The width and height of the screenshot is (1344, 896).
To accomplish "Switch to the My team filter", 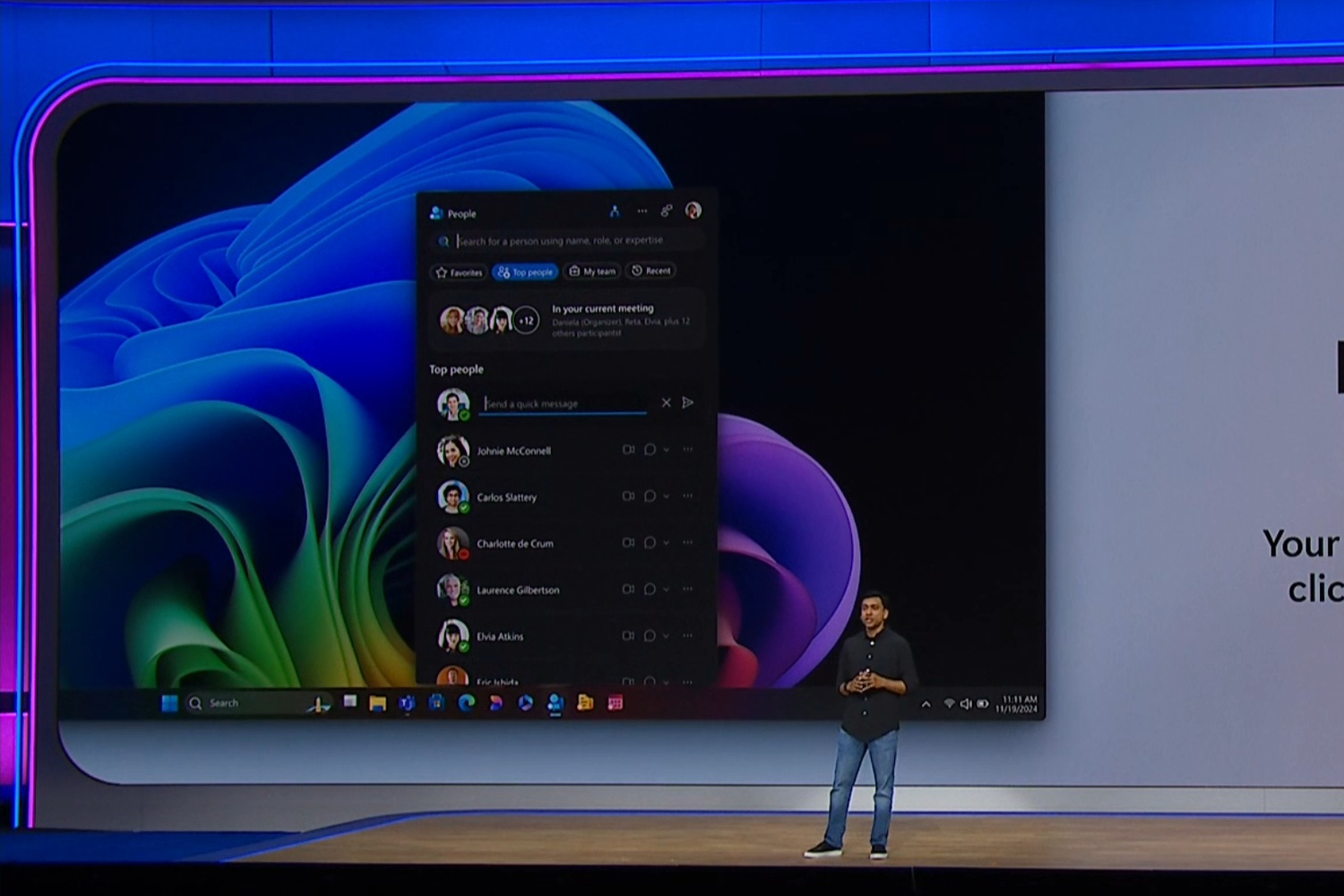I will (592, 271).
